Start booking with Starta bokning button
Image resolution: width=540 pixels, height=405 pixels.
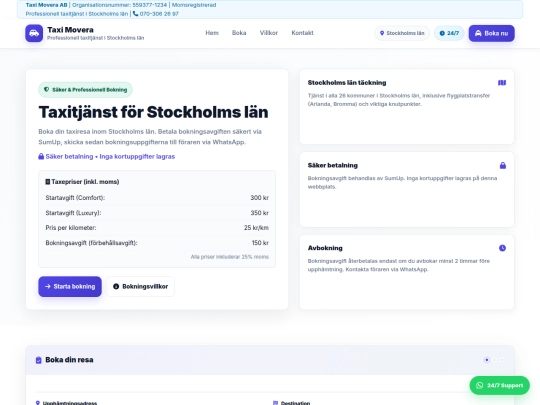70,287
